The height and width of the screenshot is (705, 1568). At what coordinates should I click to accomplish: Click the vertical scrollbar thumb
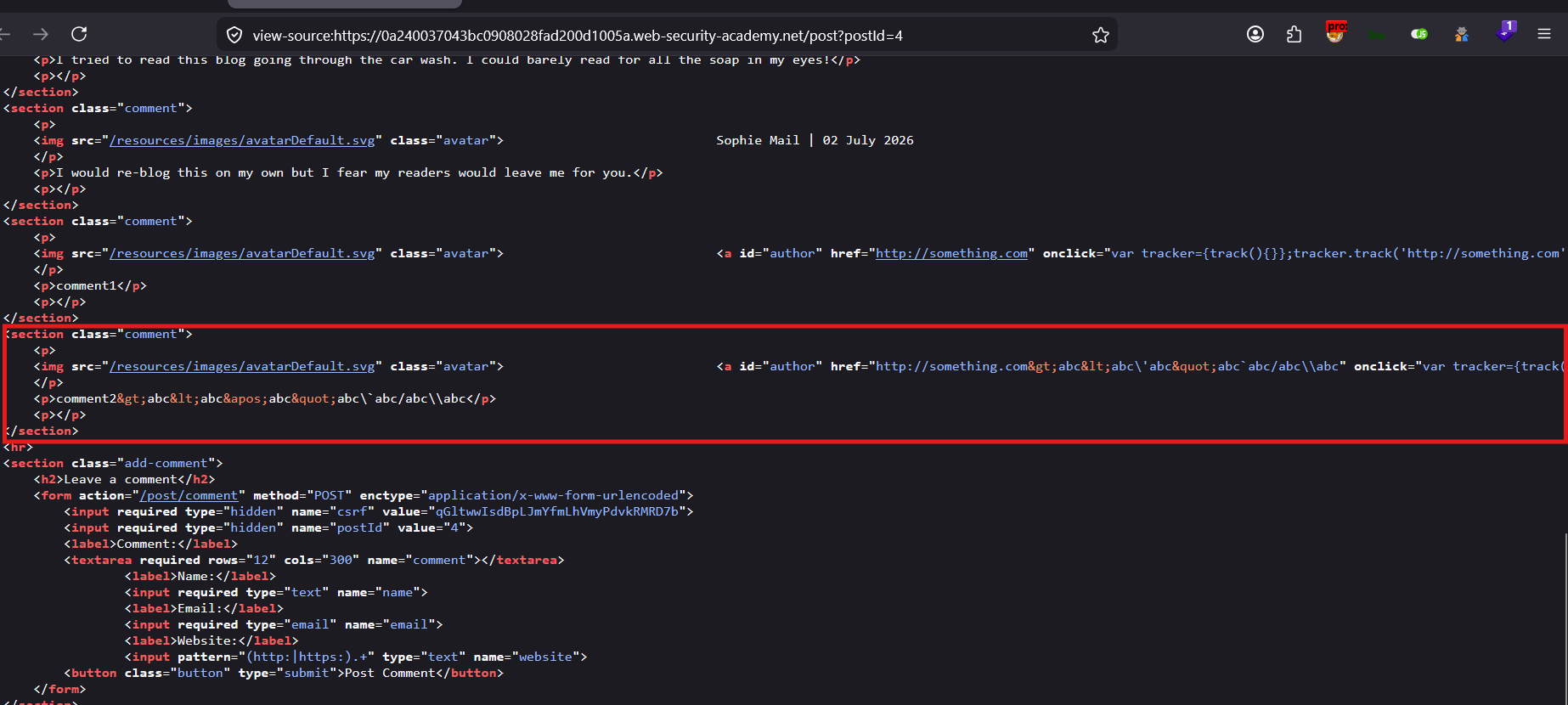click(1565, 618)
